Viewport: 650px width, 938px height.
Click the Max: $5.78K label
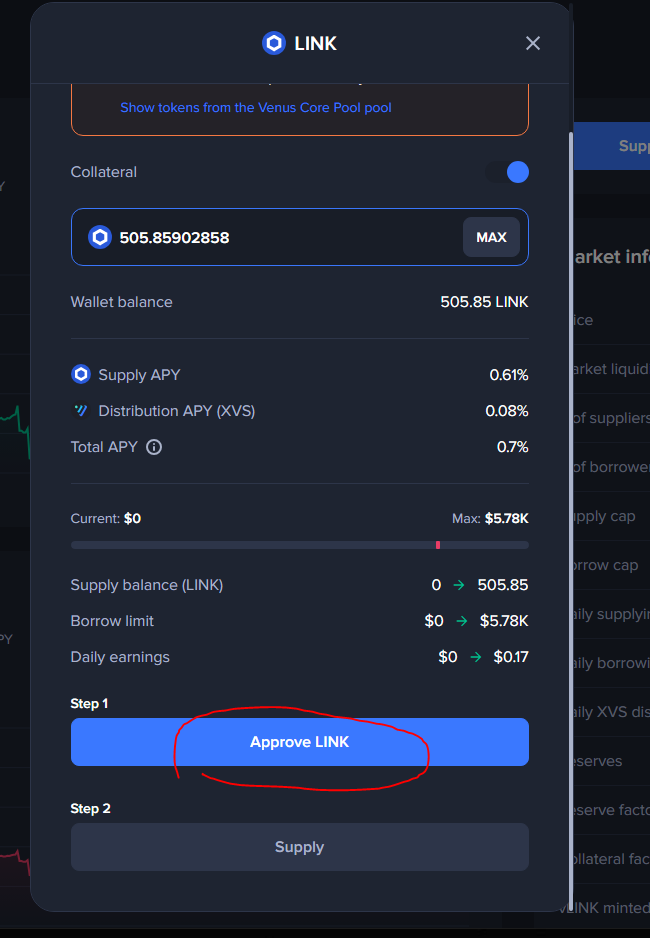coord(490,518)
